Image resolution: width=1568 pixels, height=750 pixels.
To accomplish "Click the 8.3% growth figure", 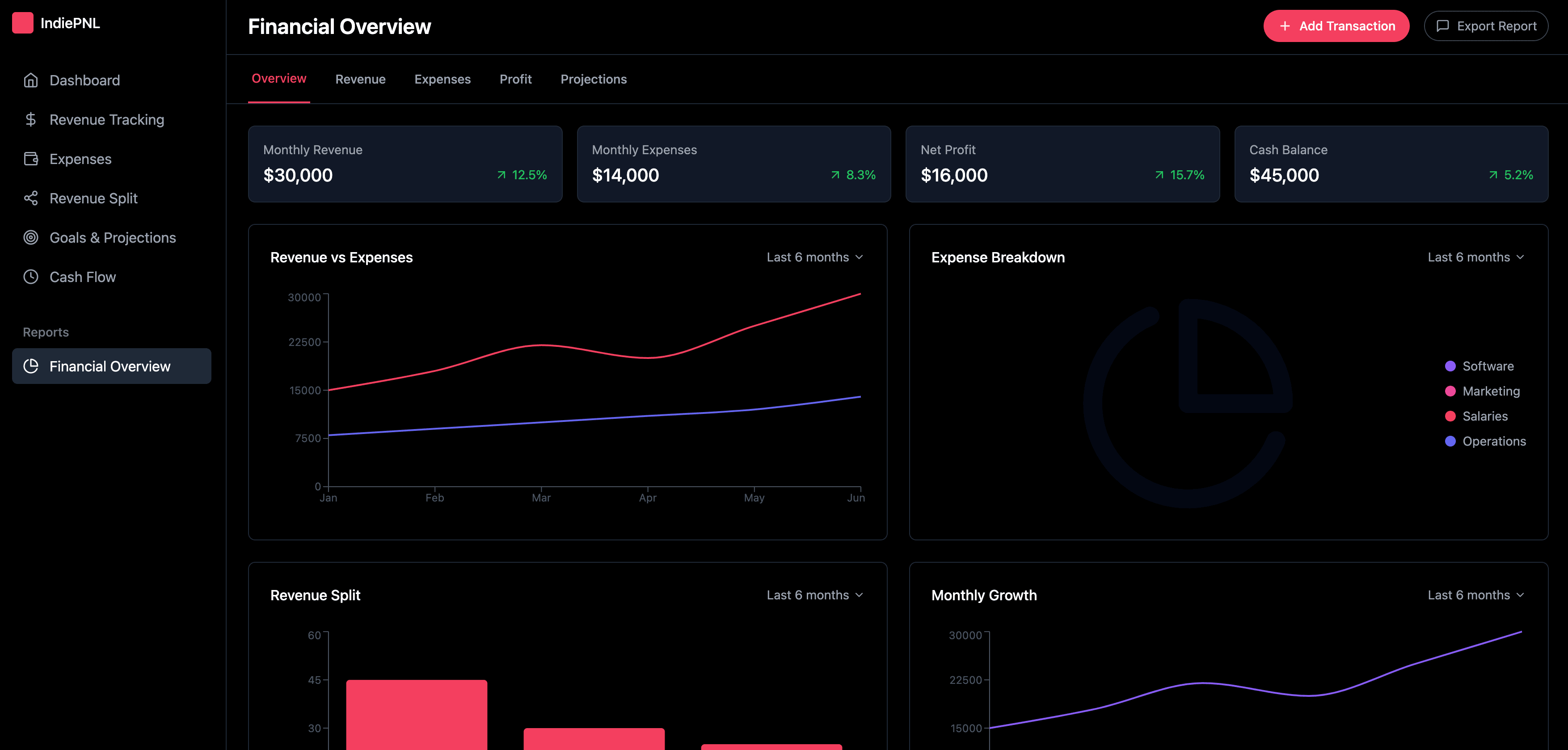I will pyautogui.click(x=861, y=175).
